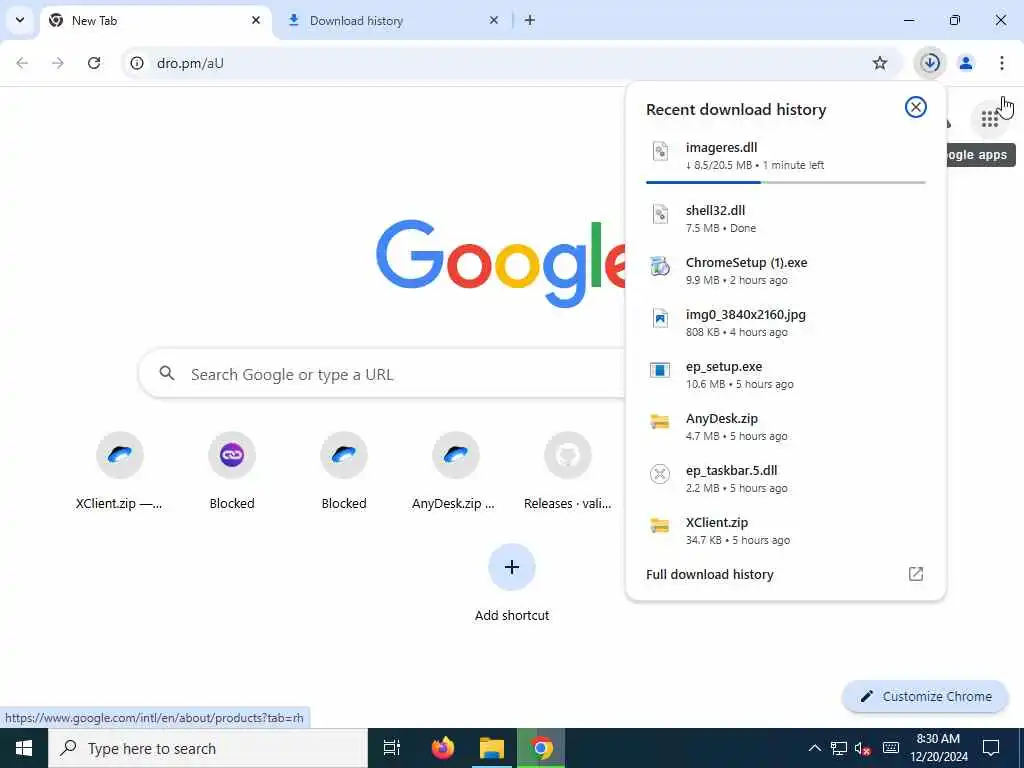Open the clock showing 8:30 AM

click(938, 748)
